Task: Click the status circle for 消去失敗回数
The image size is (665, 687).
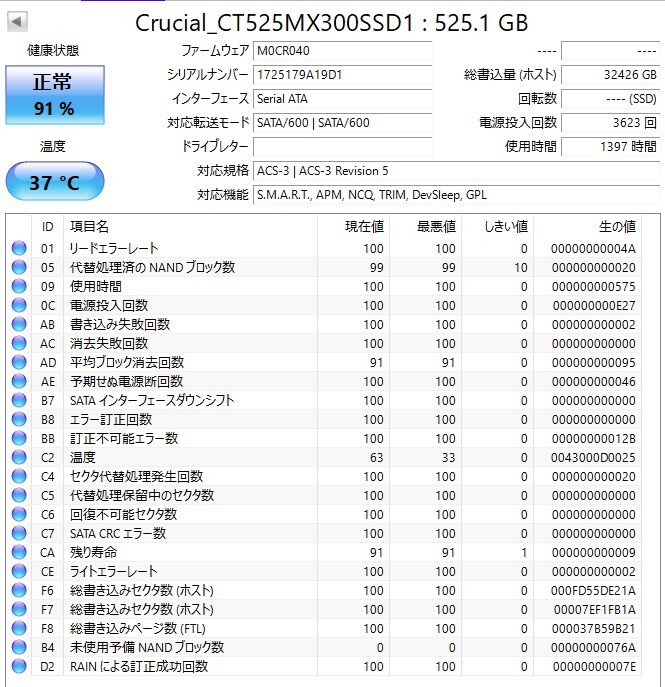Action: tap(19, 344)
